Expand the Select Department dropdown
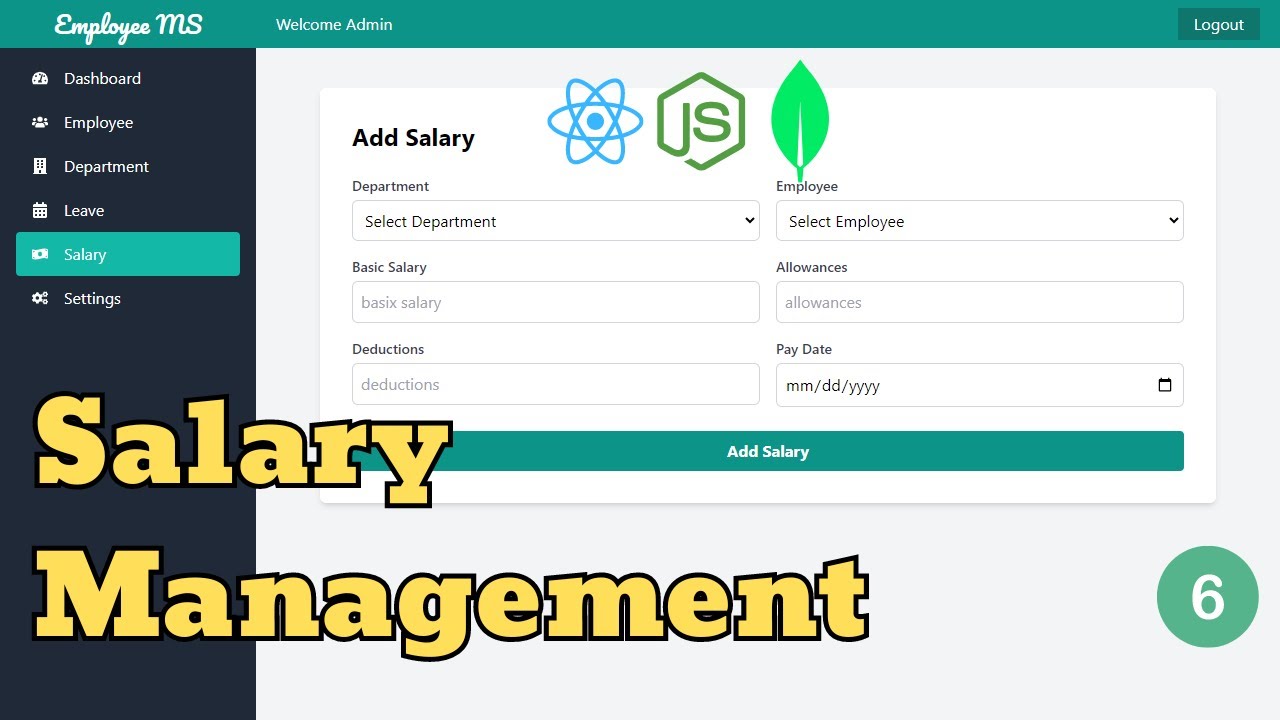This screenshot has height=720, width=1280. point(556,221)
